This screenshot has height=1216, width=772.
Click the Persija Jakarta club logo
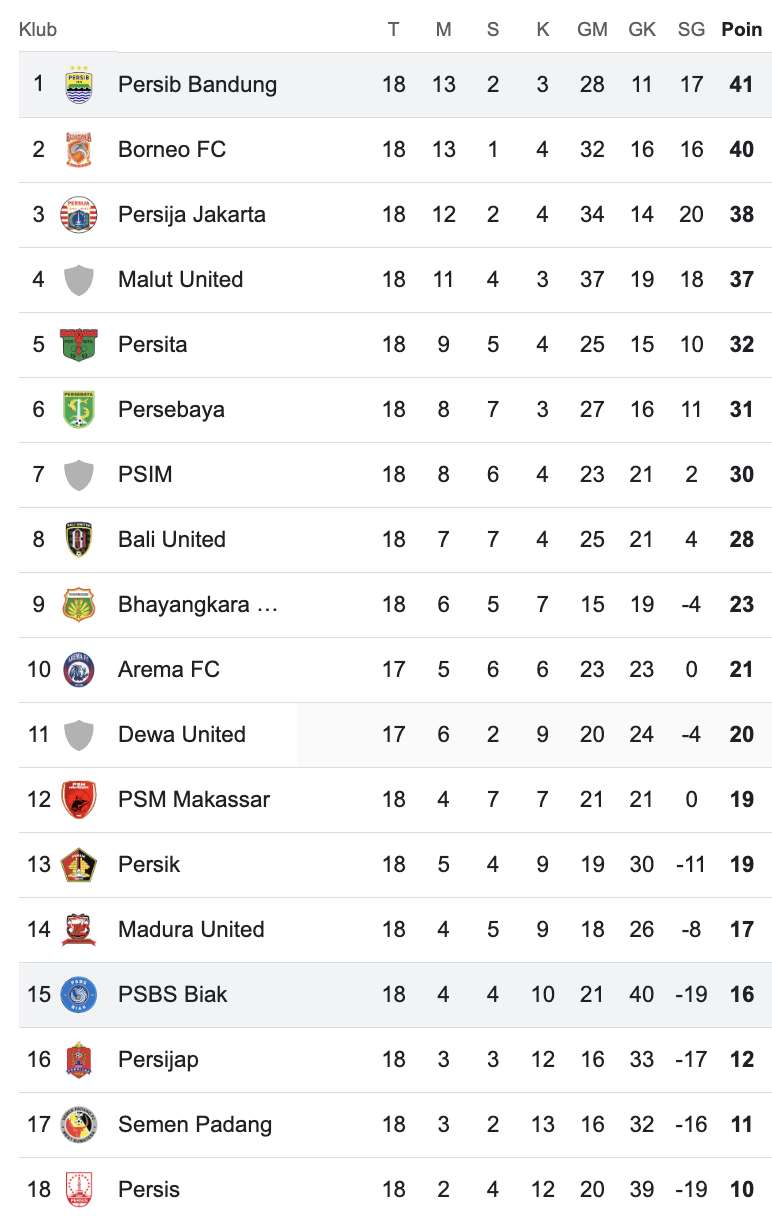tap(79, 214)
